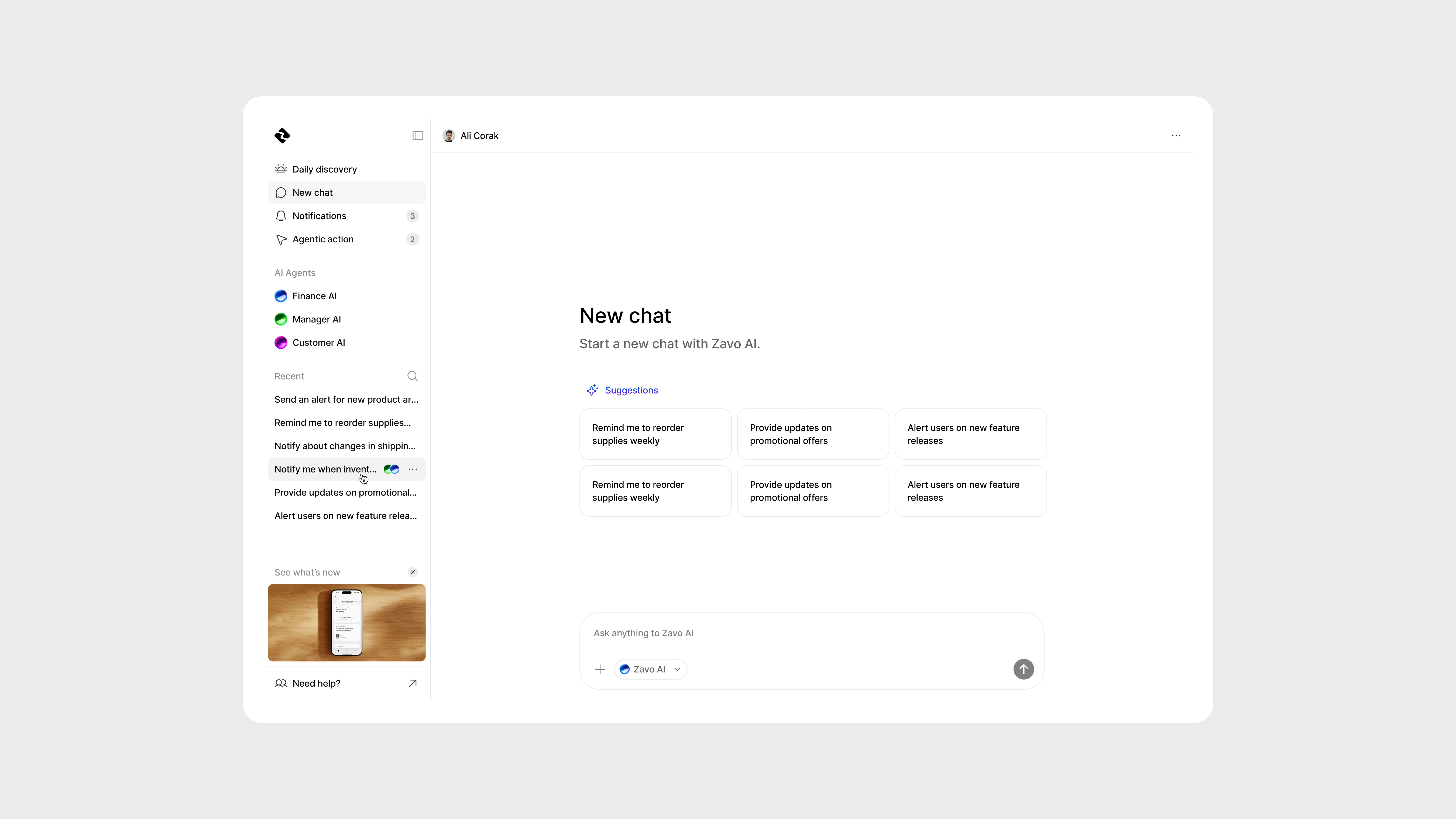Search recent chats with magnifier icon
Image resolution: width=1456 pixels, height=819 pixels.
[413, 376]
